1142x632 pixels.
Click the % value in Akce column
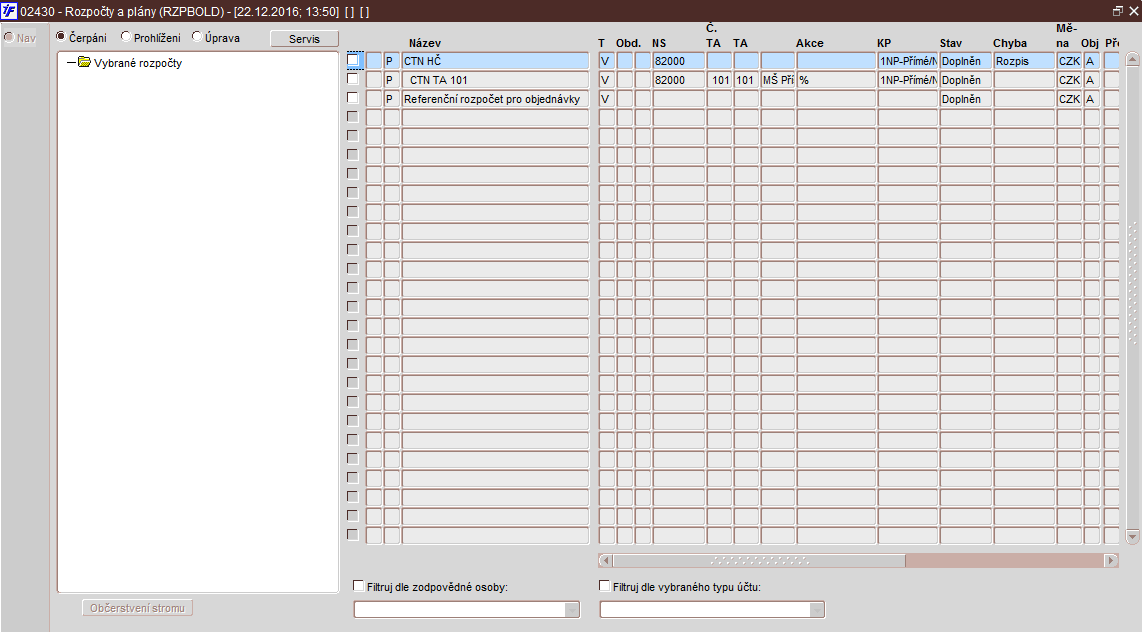(x=836, y=80)
